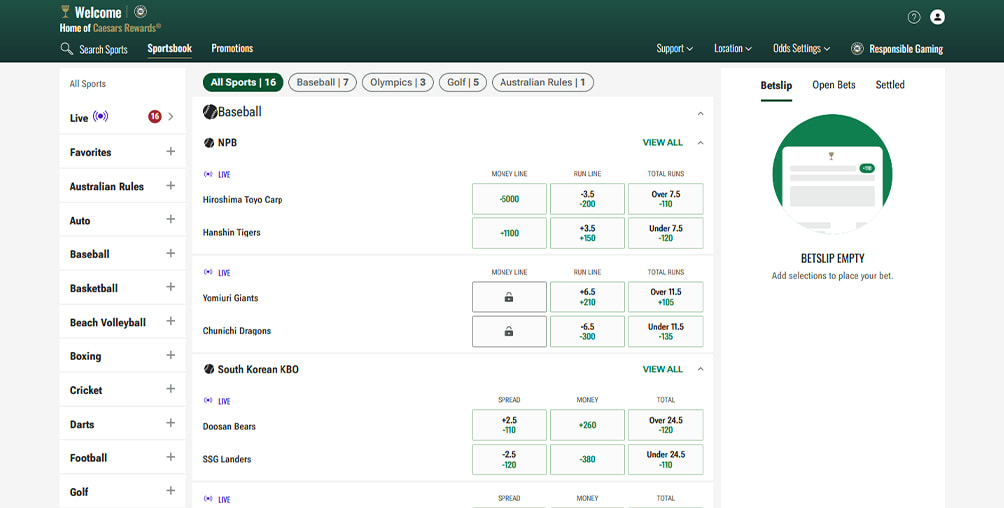Screen dimensions: 1004x508
Task: Select SSG Landers money -380
Action: pyautogui.click(x=587, y=459)
